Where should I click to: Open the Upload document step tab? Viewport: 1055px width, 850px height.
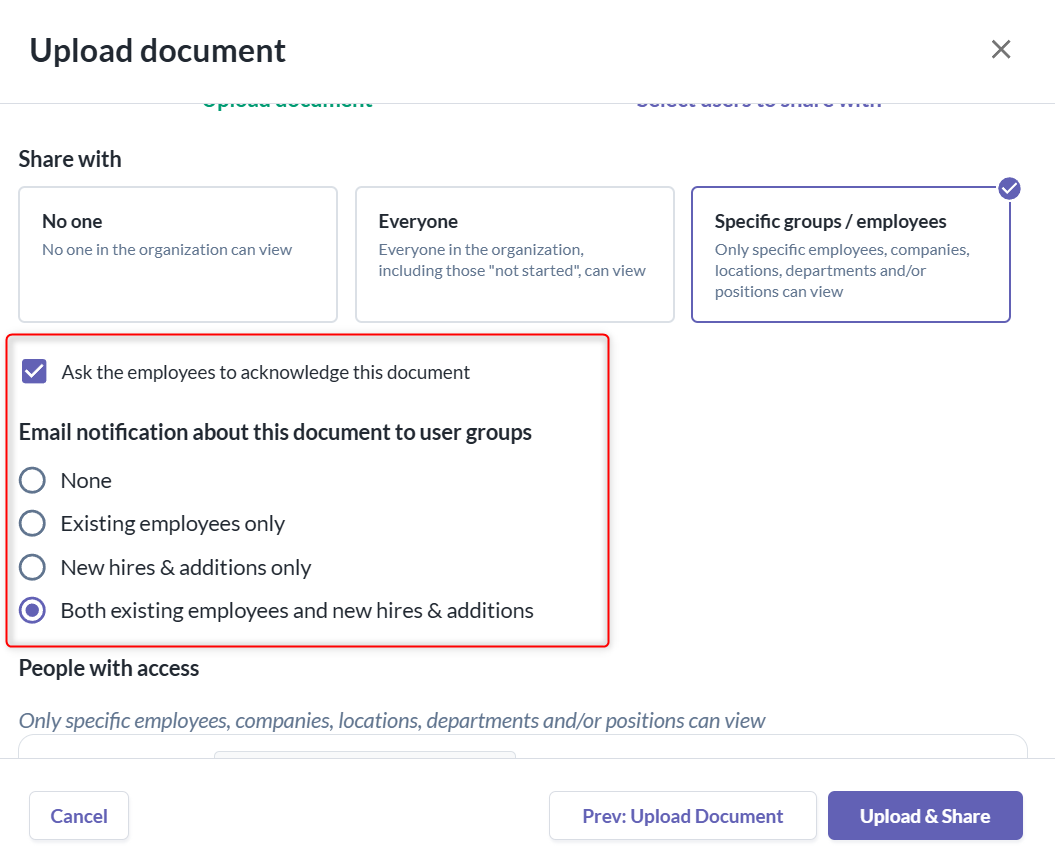[287, 105]
